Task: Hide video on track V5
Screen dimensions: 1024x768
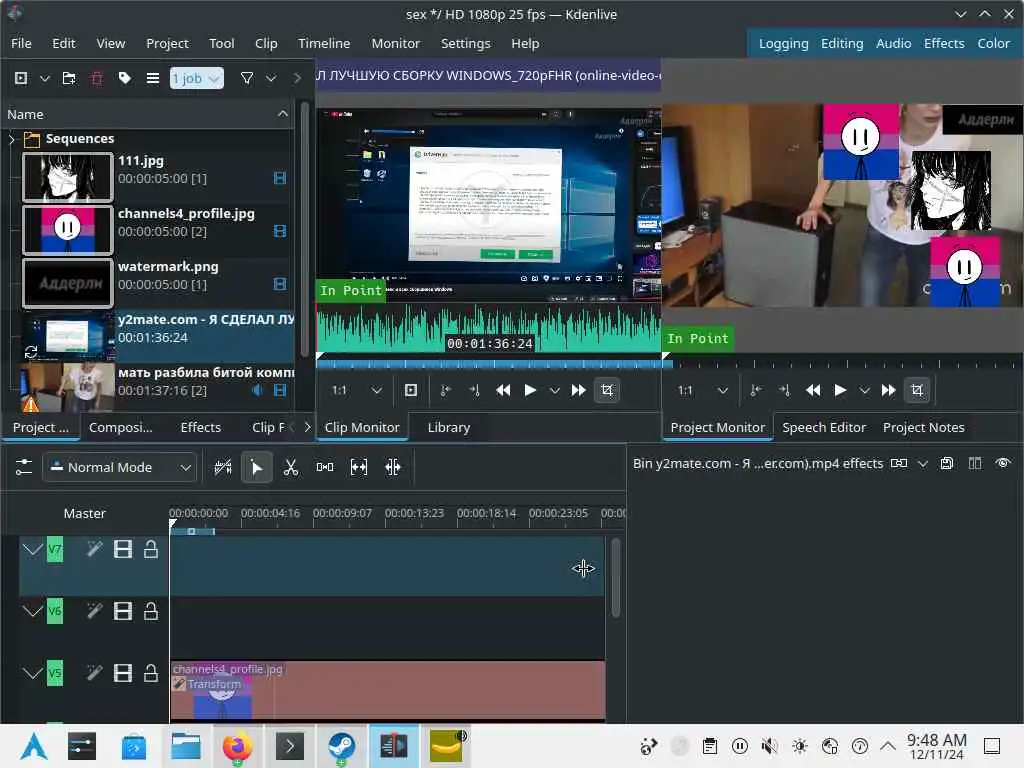Action: tap(123, 673)
